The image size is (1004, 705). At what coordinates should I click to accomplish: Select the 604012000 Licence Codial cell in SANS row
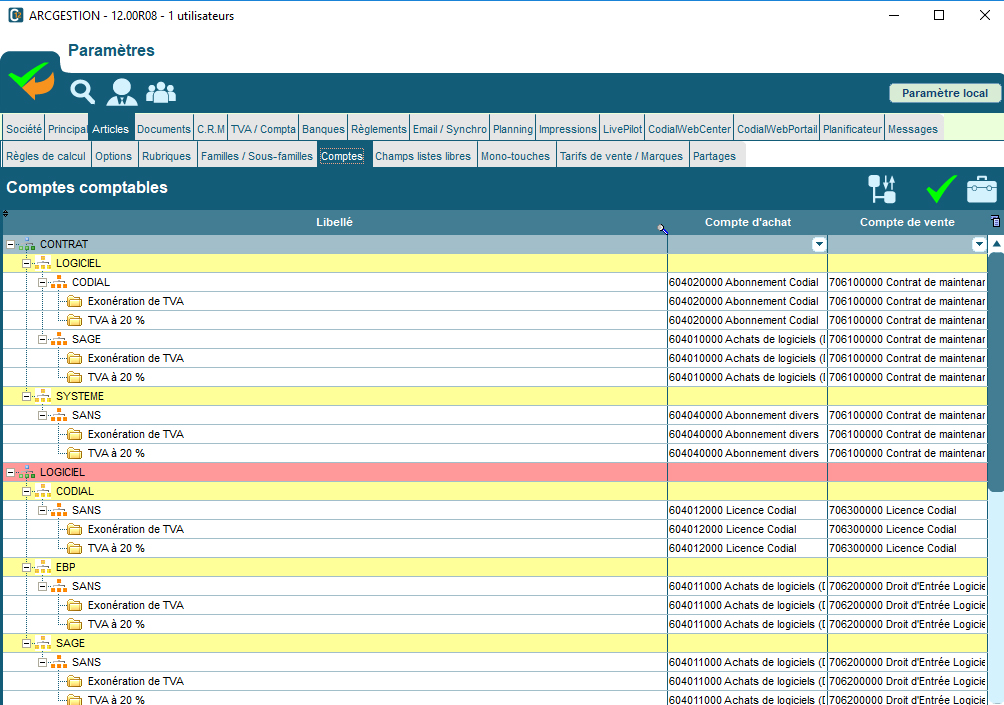745,510
